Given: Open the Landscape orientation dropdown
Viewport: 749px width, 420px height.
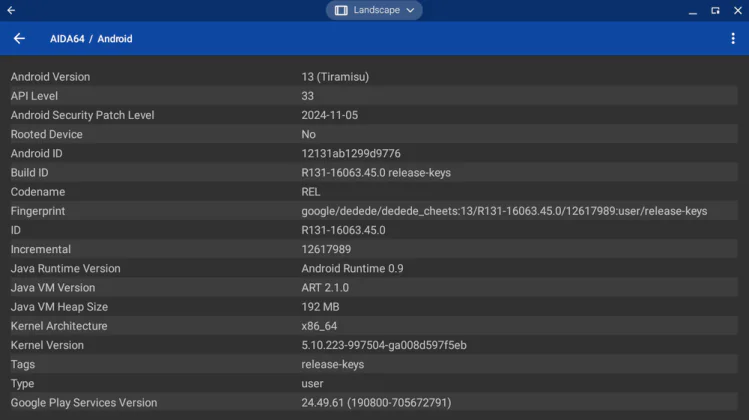Looking at the screenshot, I should [374, 10].
